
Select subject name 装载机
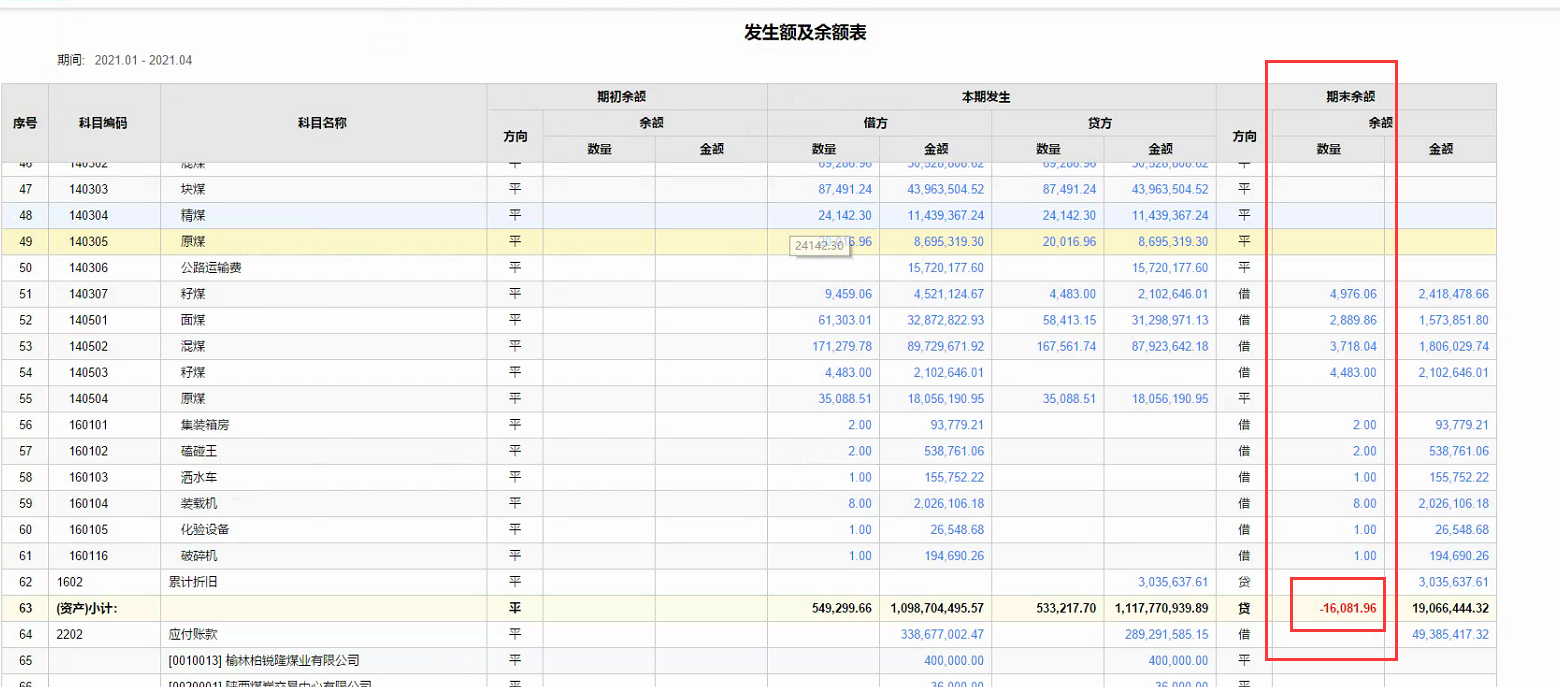tap(199, 502)
